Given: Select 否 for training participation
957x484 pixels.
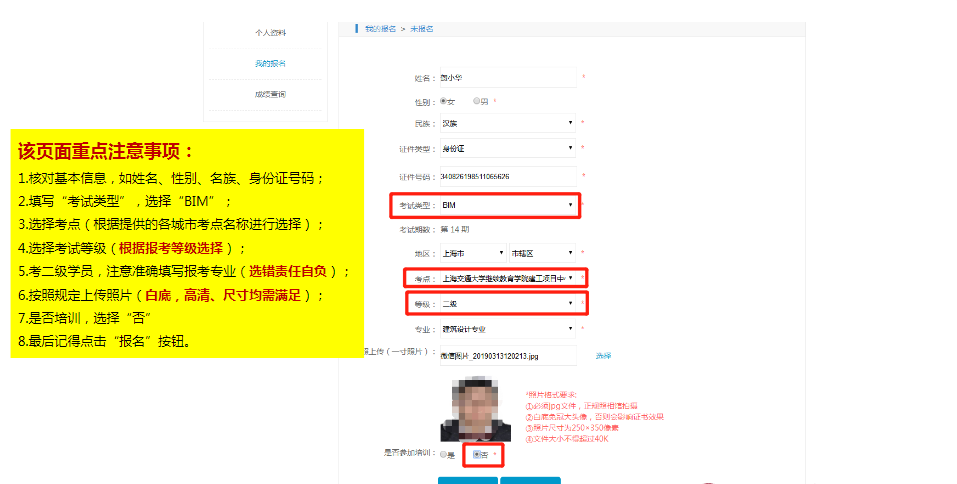Looking at the screenshot, I should click(x=477, y=455).
